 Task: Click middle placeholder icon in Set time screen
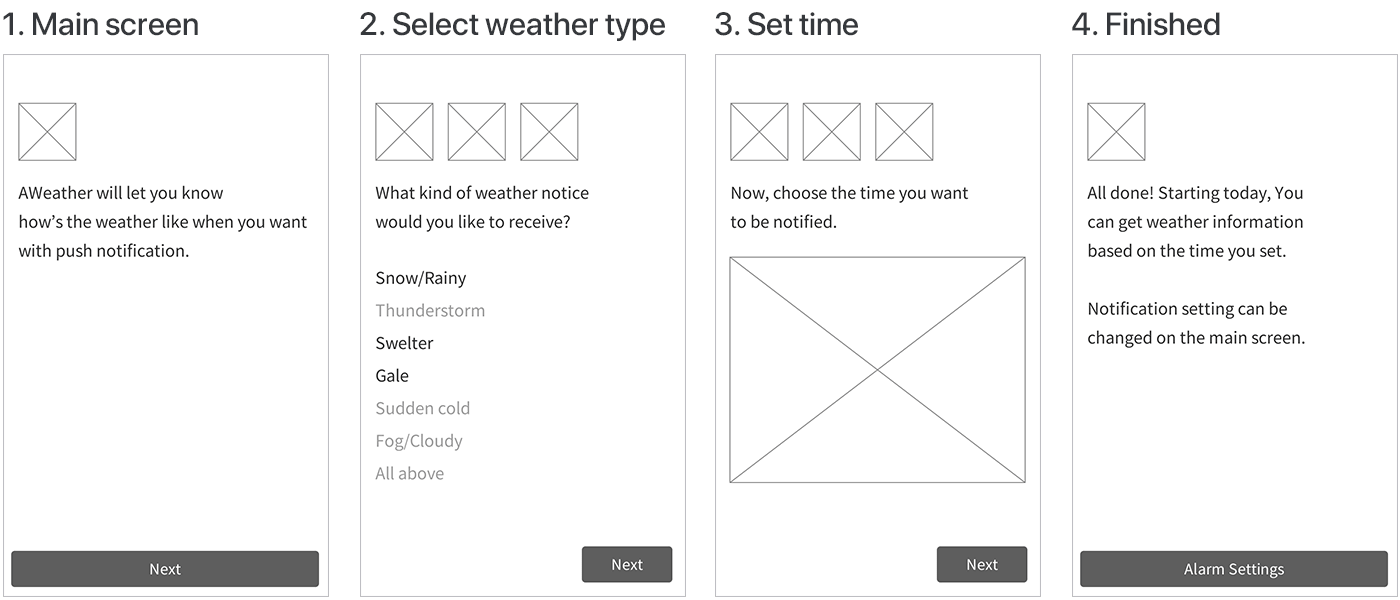coord(831,132)
